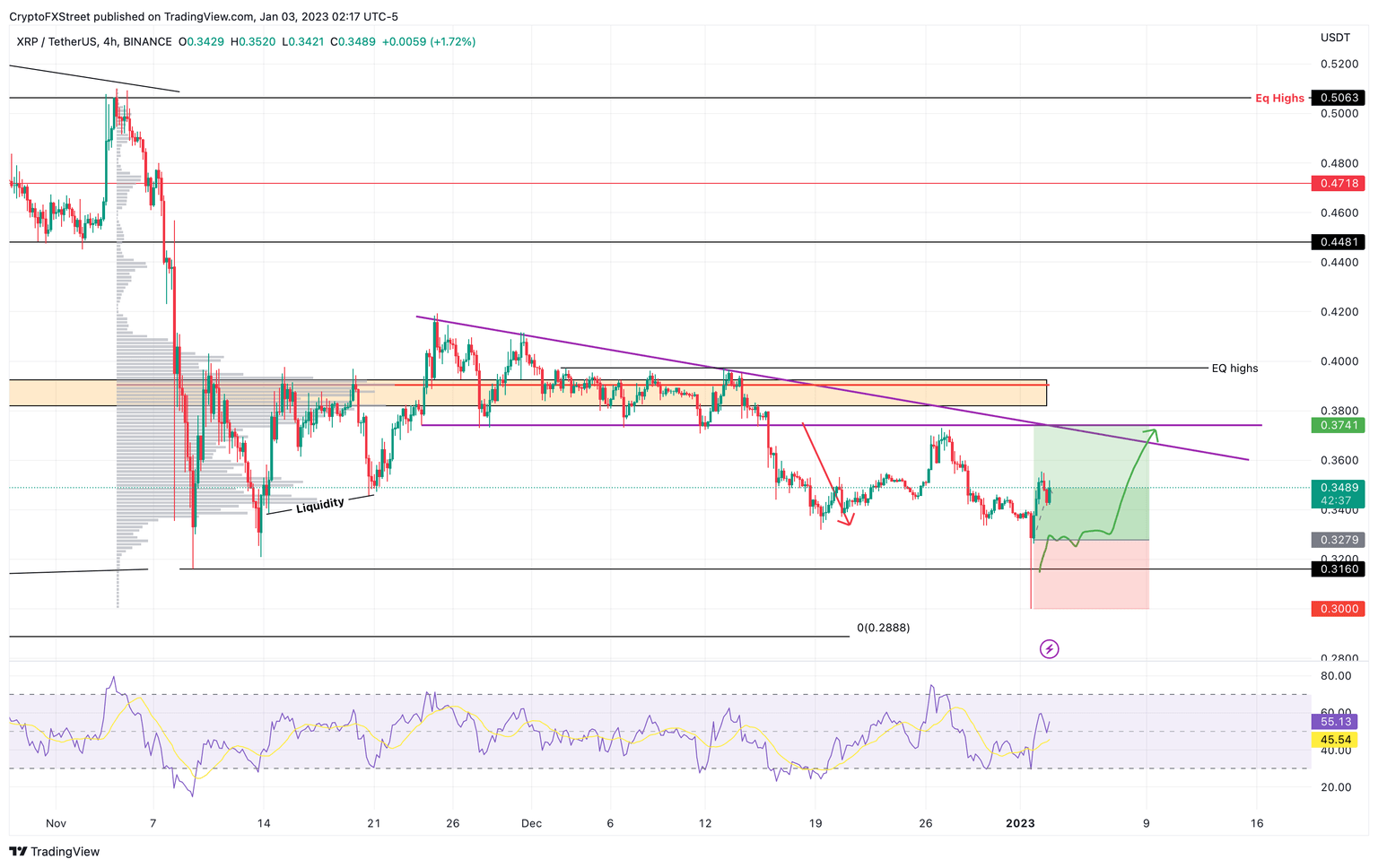Click the green 0.3489 current price label
Screen dimensions: 1378x868
tap(1340, 487)
